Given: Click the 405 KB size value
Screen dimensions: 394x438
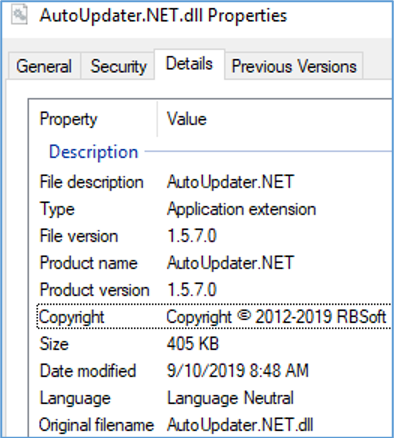Looking at the screenshot, I should (x=193, y=344).
